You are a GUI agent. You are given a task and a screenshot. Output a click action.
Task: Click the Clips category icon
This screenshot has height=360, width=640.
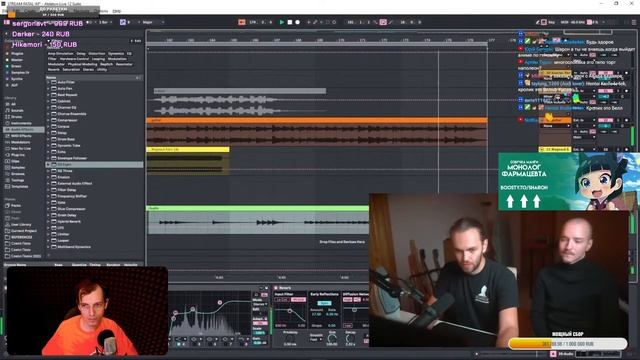(7, 161)
